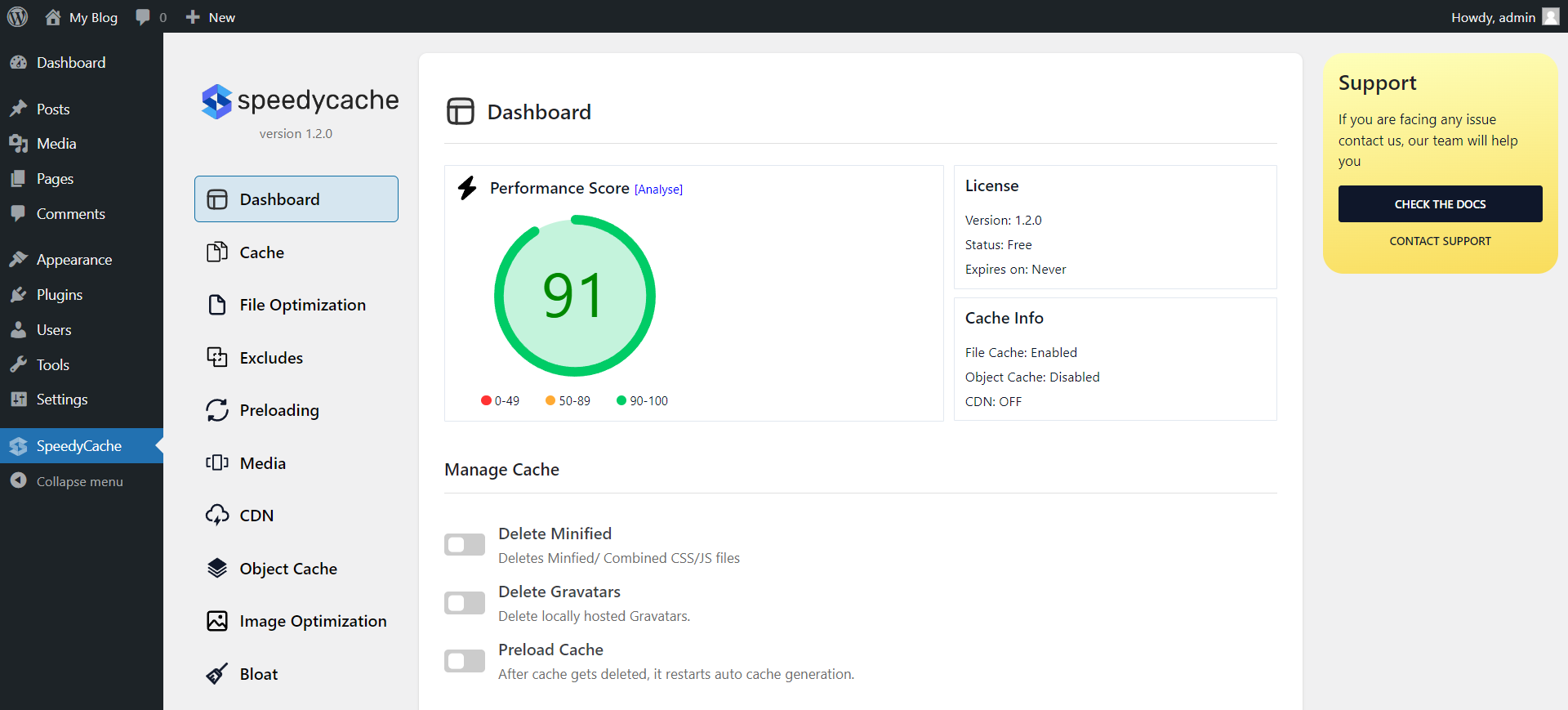The image size is (1568, 710).
Task: Open the WordPress Dashboard menu item
Action: coord(82,63)
